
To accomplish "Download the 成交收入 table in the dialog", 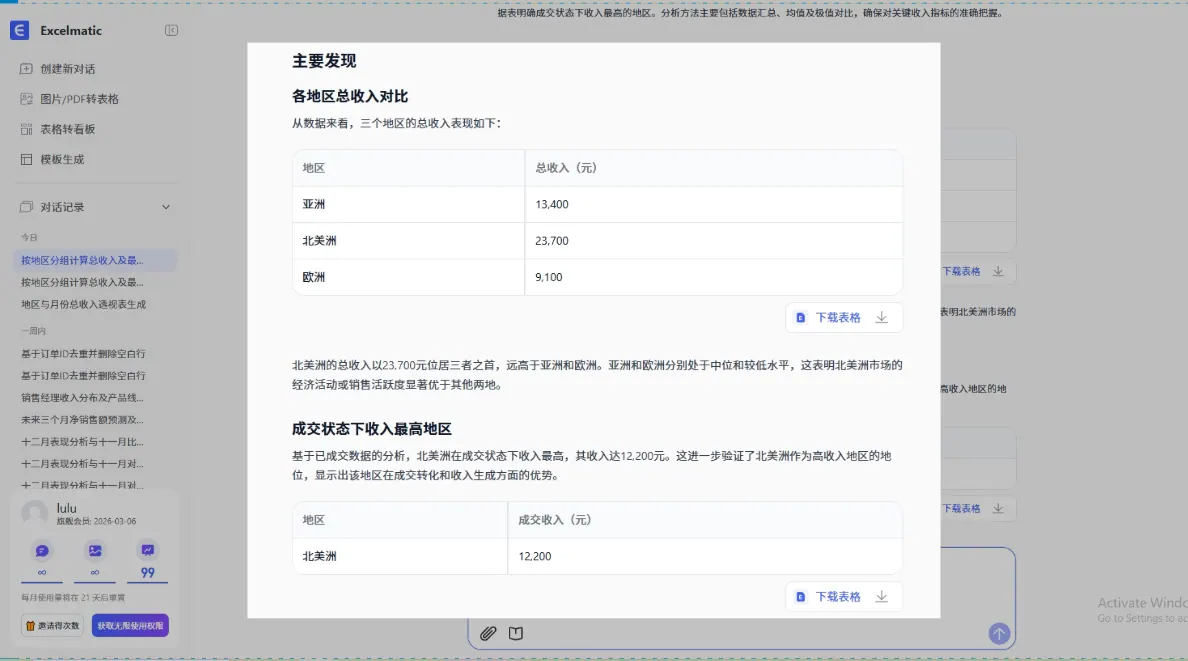I will [844, 597].
